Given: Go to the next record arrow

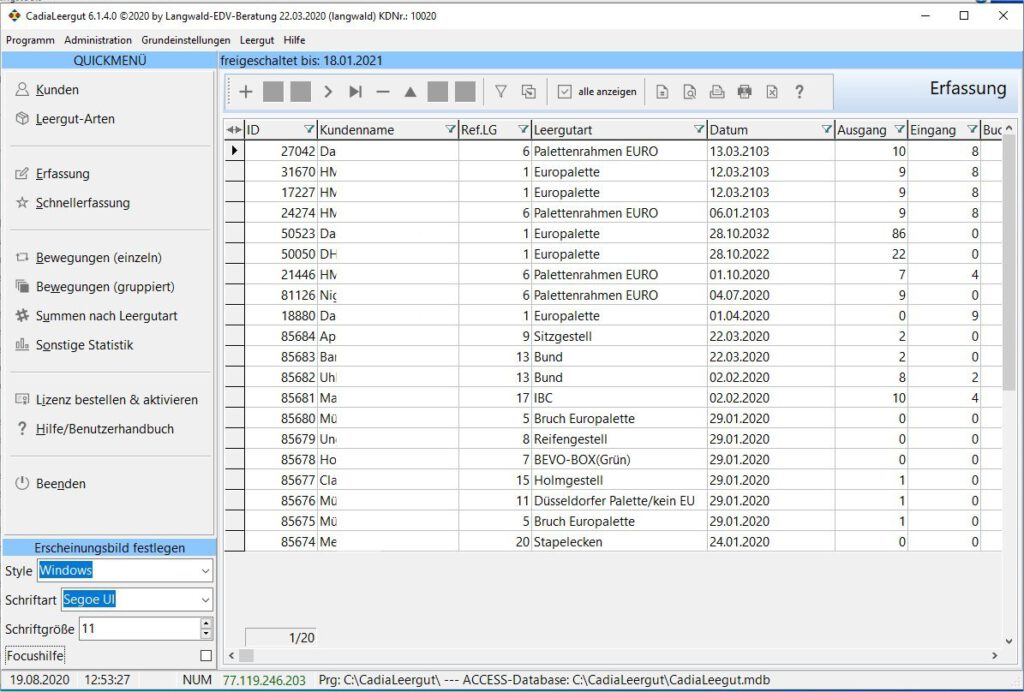Looking at the screenshot, I should (x=328, y=92).
